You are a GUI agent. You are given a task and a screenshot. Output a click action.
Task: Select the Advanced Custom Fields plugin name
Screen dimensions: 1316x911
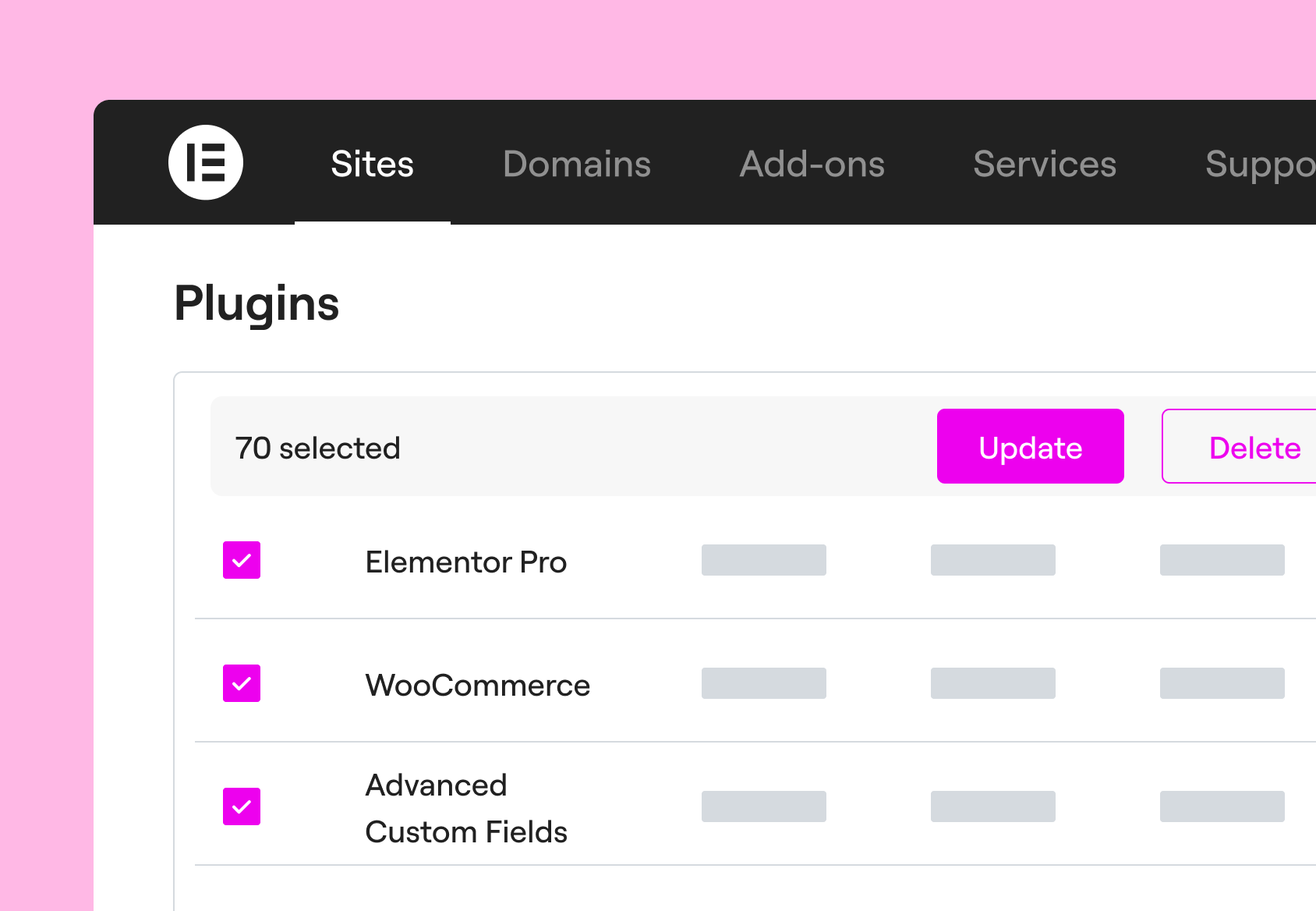[466, 808]
